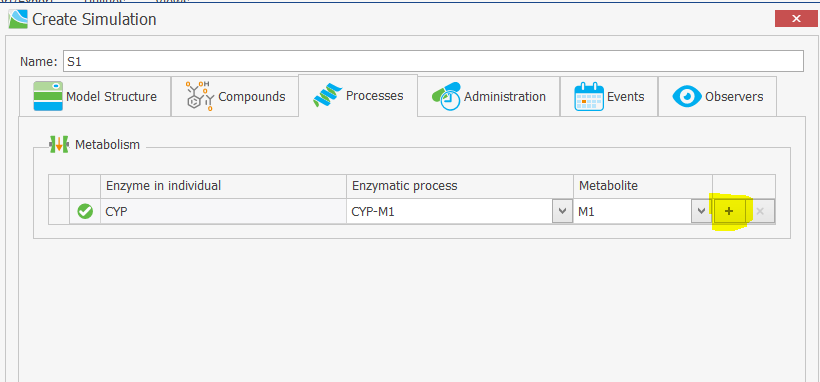Screen dimensions: 820x382
Task: Click the Metabolism group arrows icon
Action: [x=59, y=144]
